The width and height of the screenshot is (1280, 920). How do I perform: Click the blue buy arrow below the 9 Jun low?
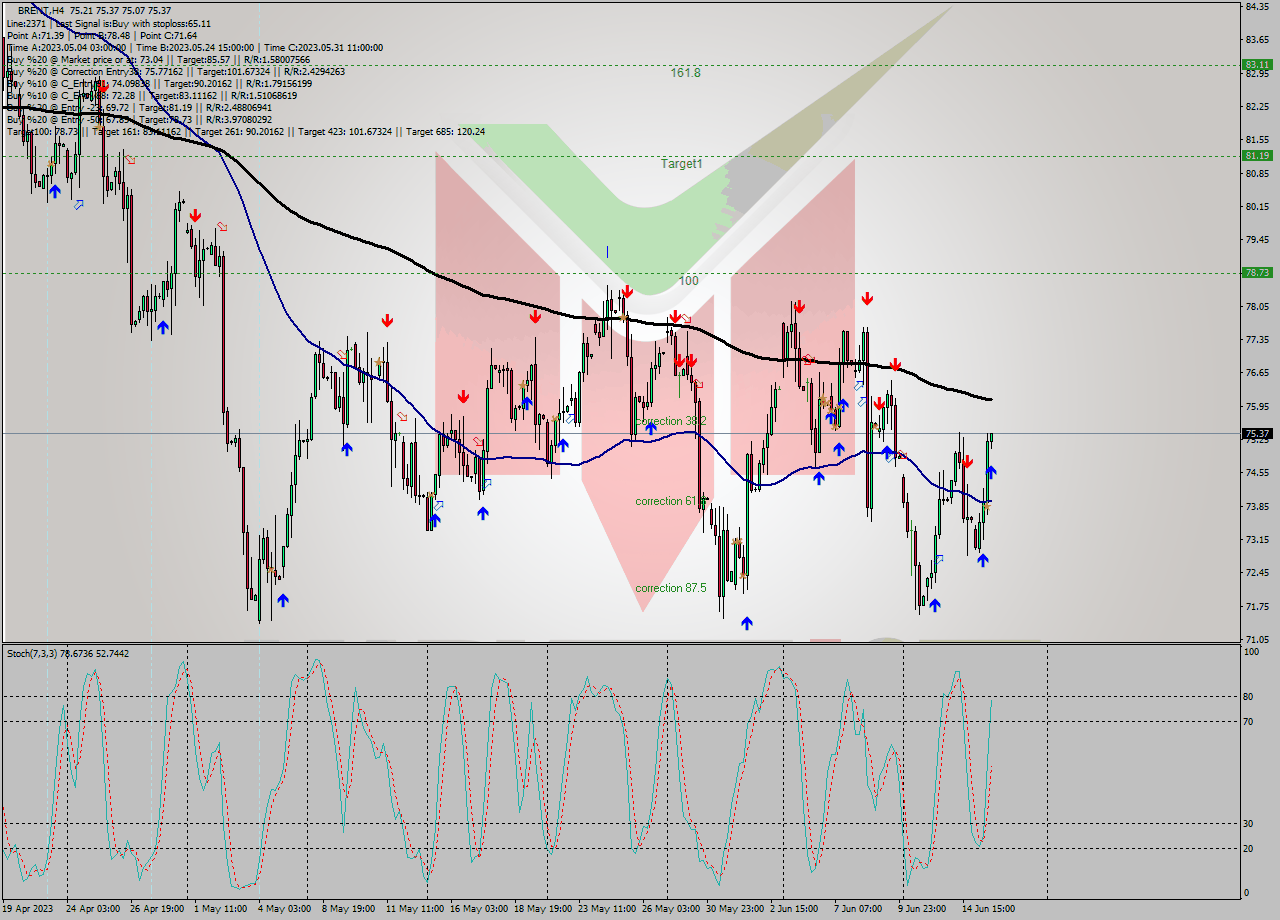(x=934, y=604)
